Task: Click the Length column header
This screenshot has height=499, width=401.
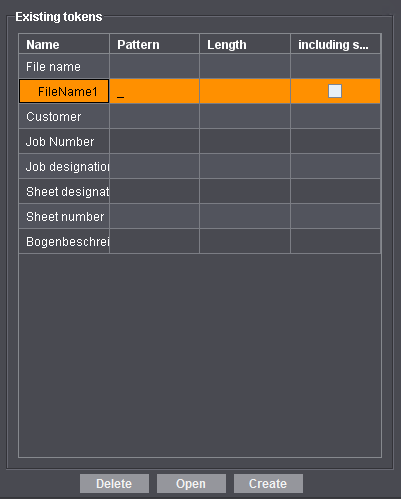Action: click(245, 44)
